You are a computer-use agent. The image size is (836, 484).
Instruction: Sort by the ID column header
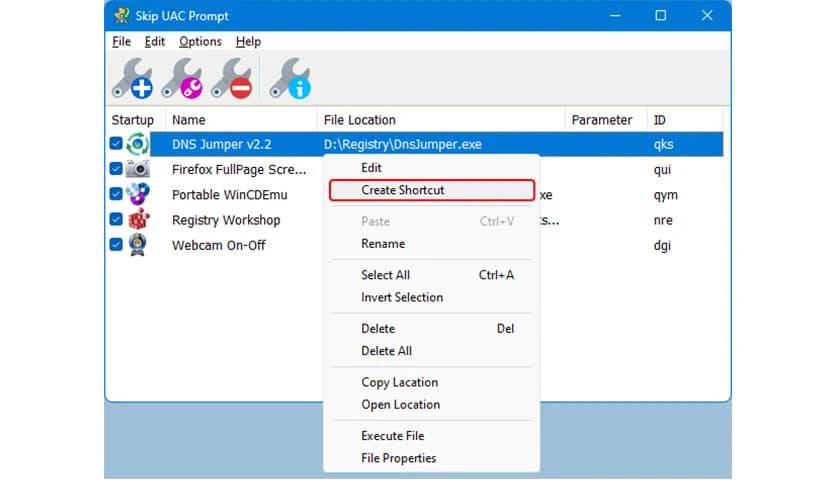tap(685, 120)
